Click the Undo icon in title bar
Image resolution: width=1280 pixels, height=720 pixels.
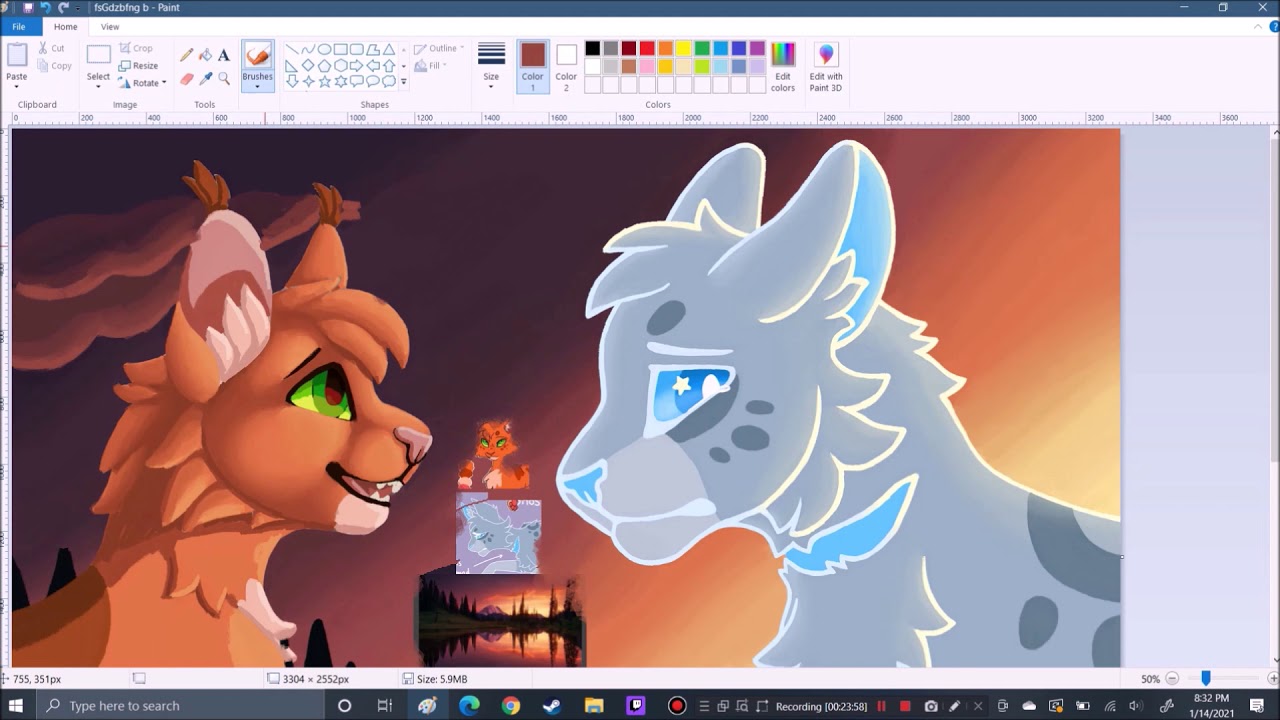coord(45,7)
